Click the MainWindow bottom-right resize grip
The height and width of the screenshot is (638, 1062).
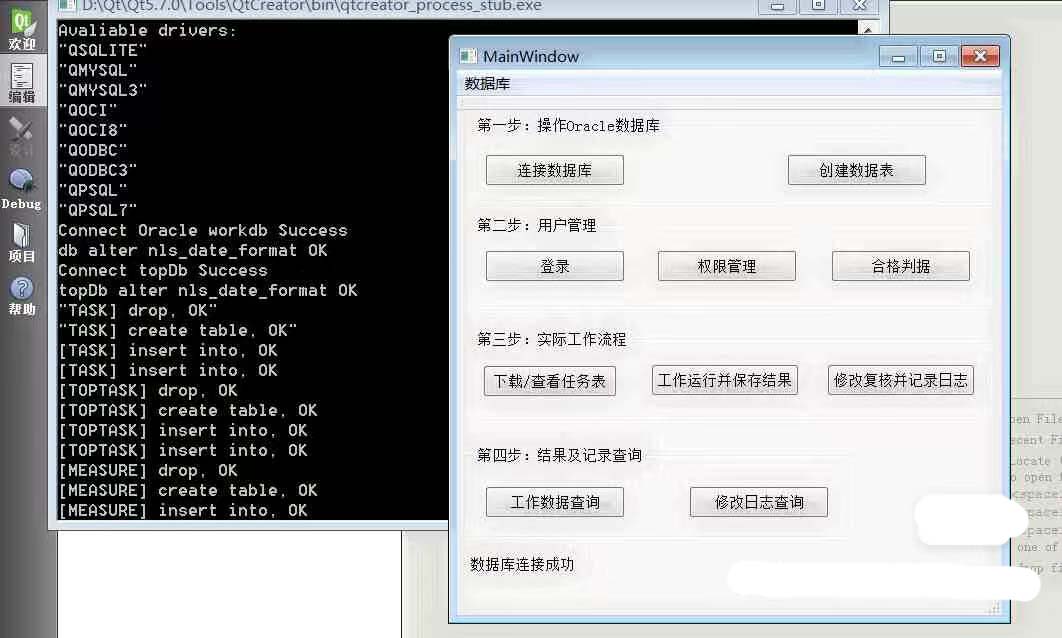tap(993, 608)
